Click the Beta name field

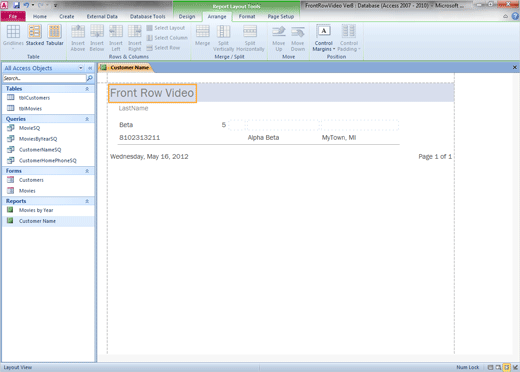pyautogui.click(x=126, y=125)
